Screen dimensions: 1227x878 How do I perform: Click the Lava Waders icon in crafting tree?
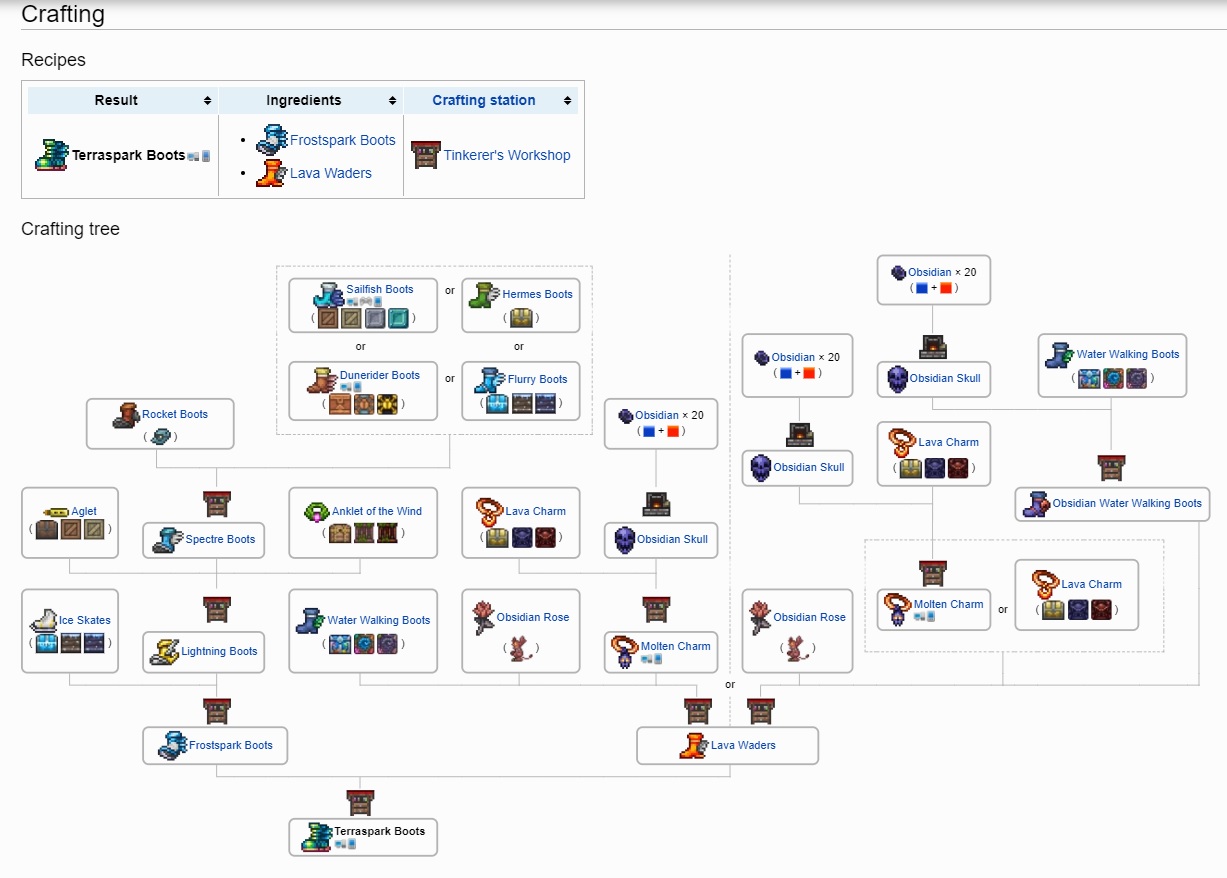point(693,746)
